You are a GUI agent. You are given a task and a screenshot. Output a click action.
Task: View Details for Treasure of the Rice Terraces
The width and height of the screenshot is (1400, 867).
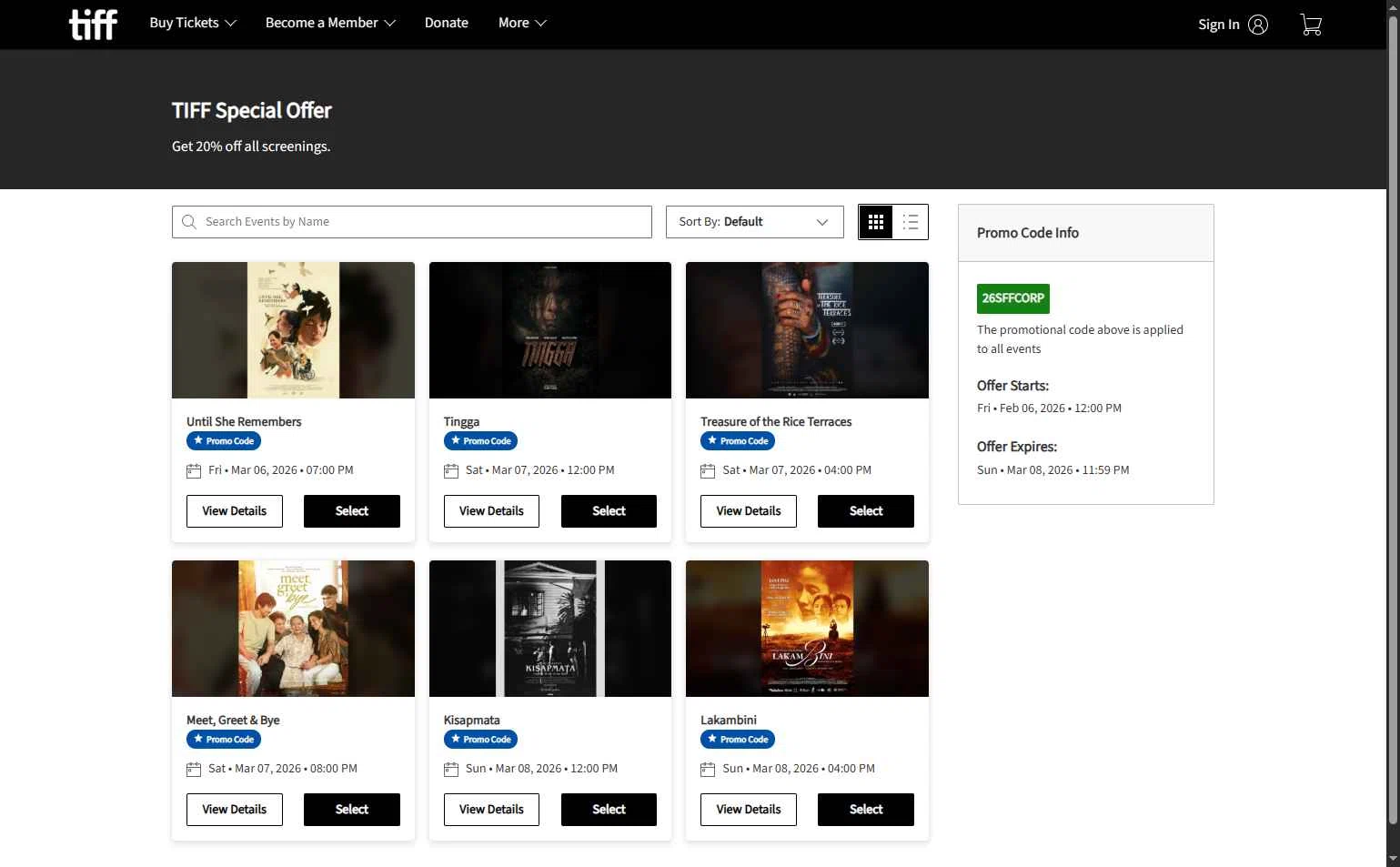pyautogui.click(x=749, y=511)
